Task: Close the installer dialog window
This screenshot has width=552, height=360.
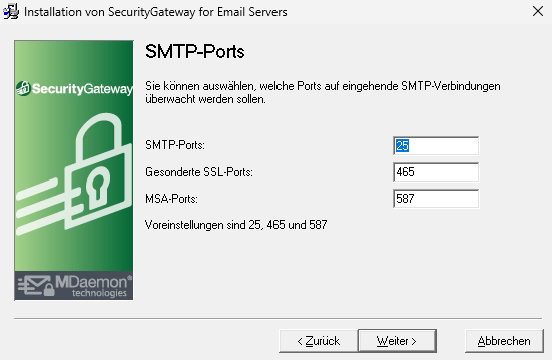Action: click(x=538, y=11)
